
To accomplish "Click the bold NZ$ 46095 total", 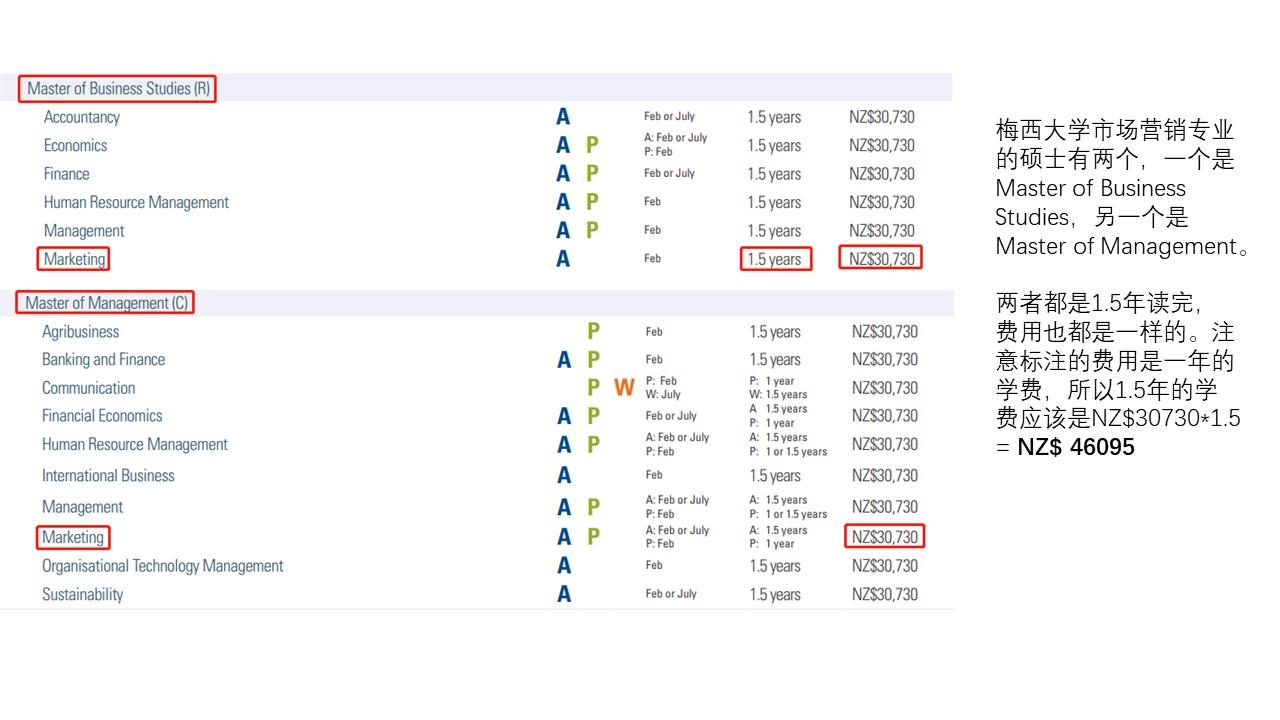I will click(1076, 447).
